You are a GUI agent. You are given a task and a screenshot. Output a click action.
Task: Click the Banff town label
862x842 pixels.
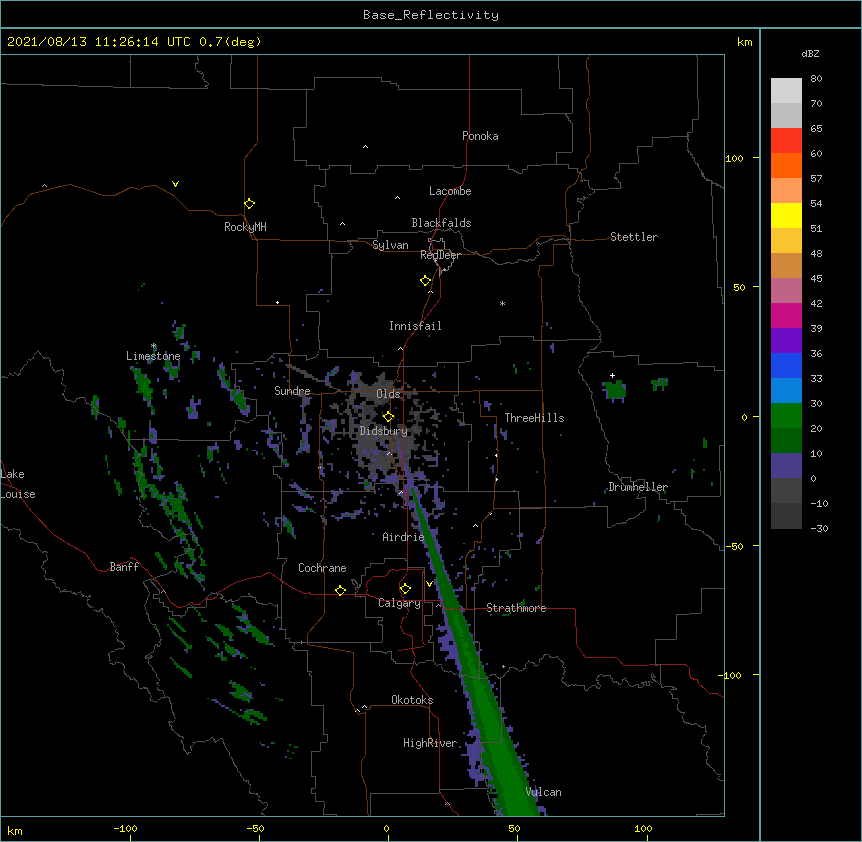point(124,567)
